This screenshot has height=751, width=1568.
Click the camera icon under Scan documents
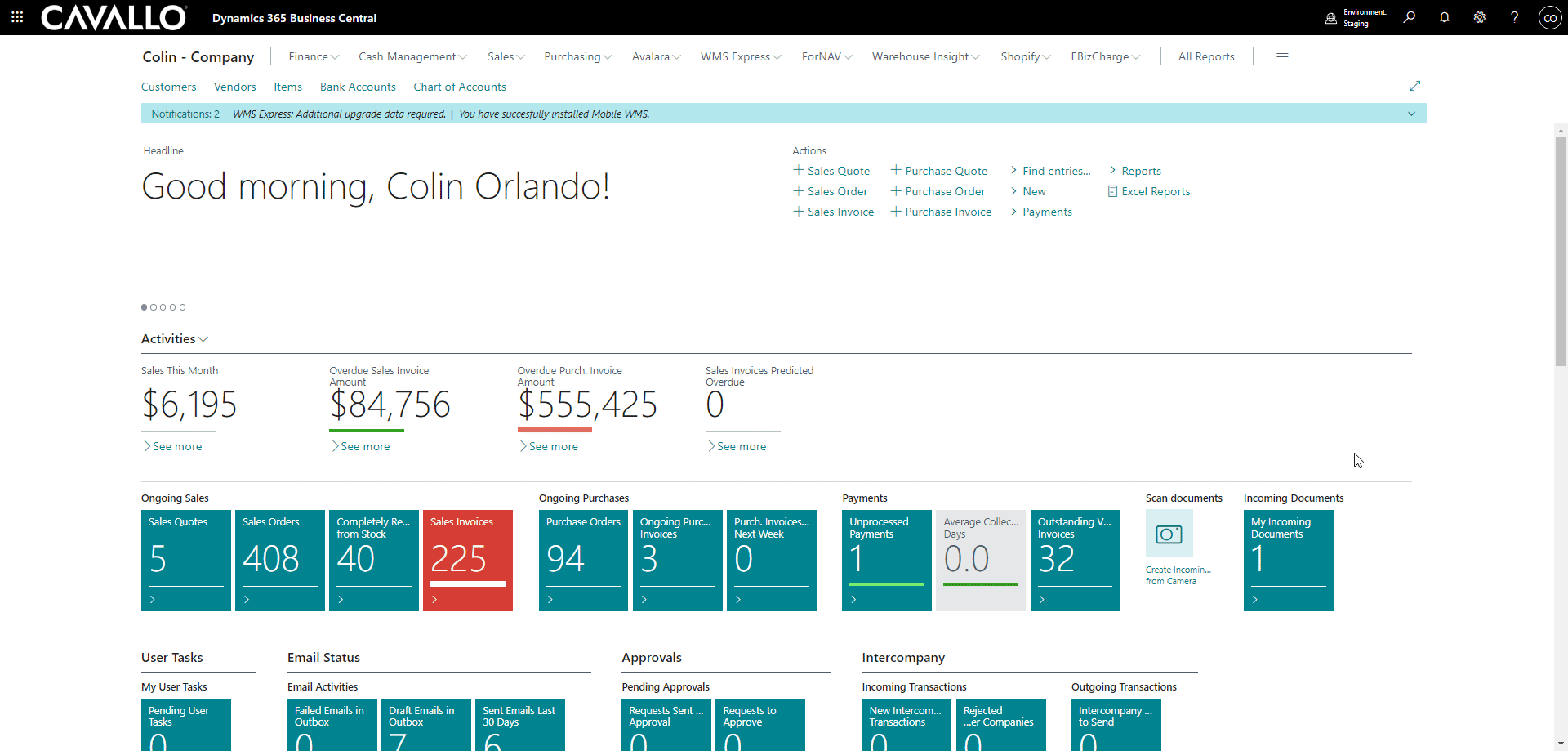pos(1169,534)
